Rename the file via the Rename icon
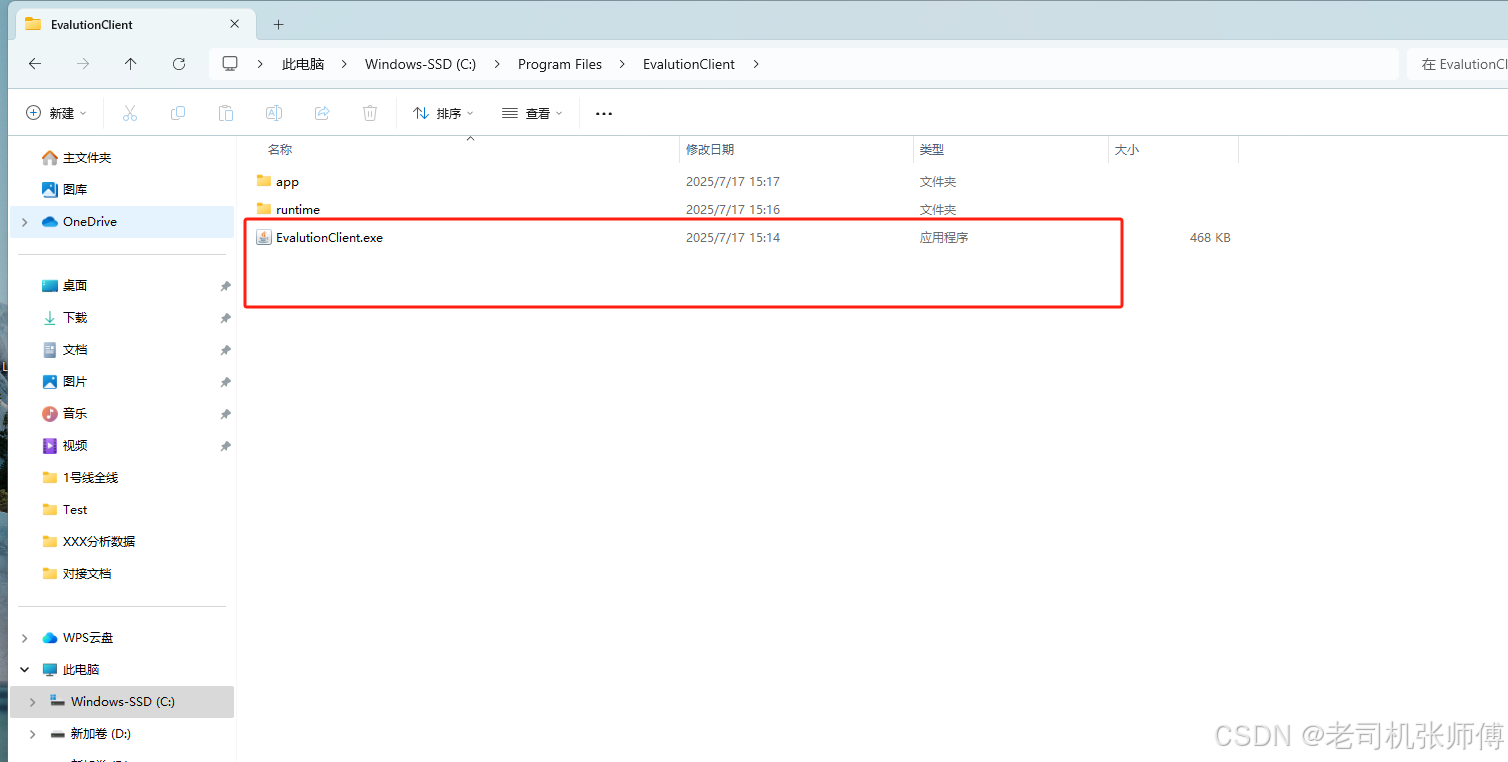The width and height of the screenshot is (1508, 762). [273, 112]
